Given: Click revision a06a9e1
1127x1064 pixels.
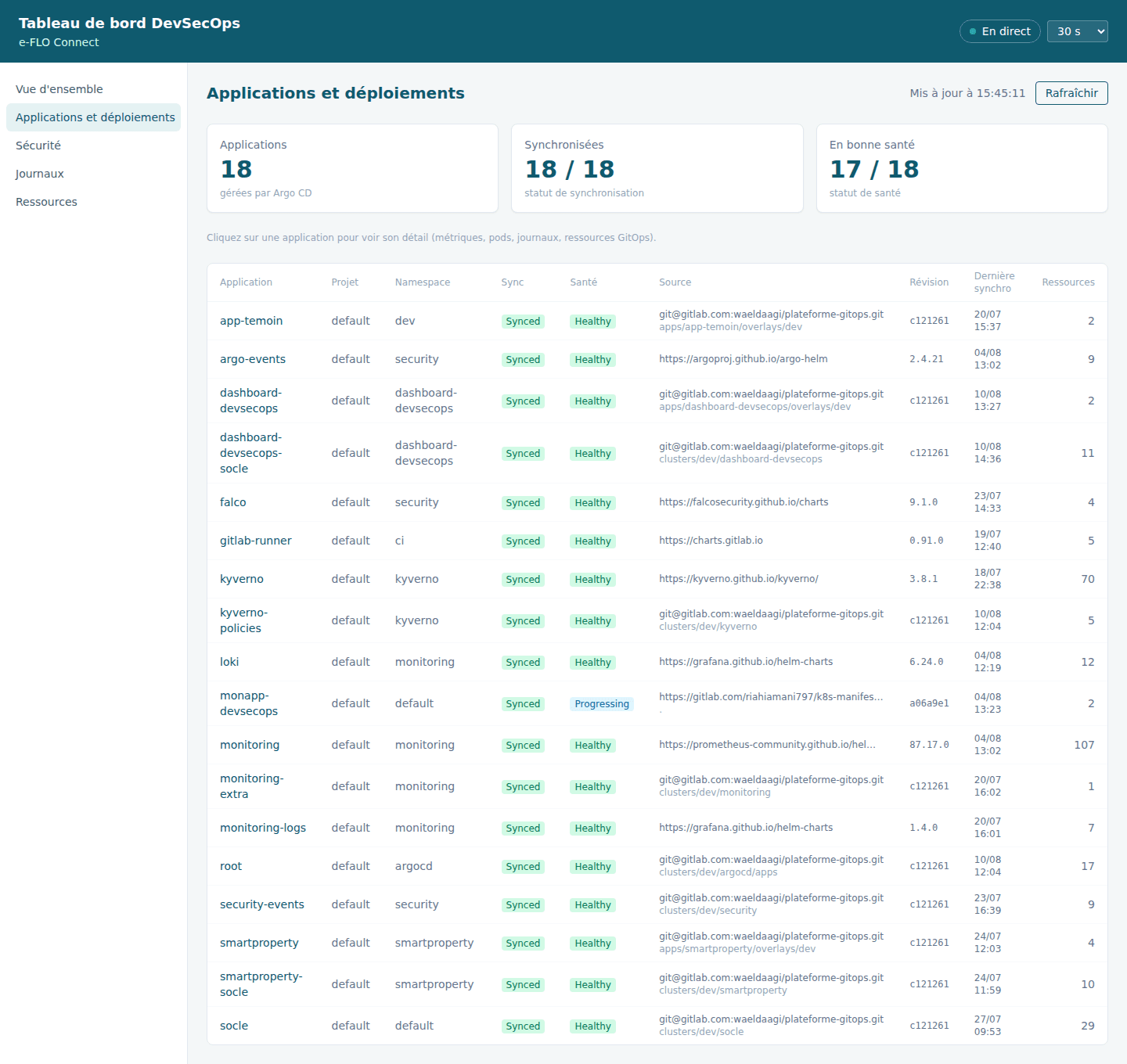Looking at the screenshot, I should pos(929,703).
